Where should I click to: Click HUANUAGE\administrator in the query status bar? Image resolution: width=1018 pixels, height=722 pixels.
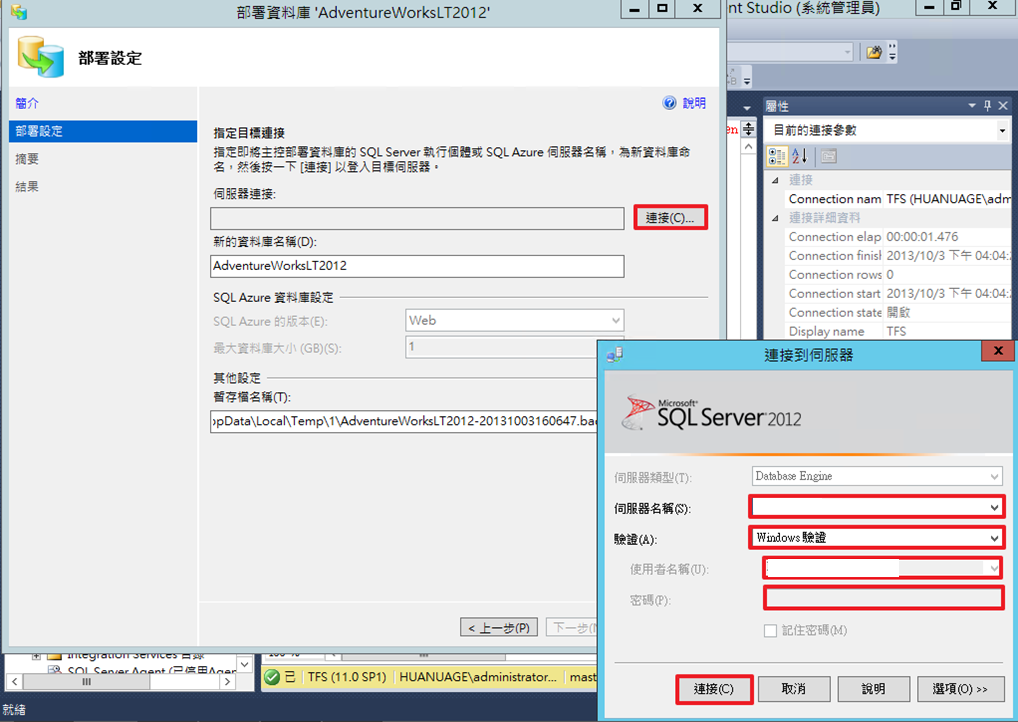[x=478, y=677]
